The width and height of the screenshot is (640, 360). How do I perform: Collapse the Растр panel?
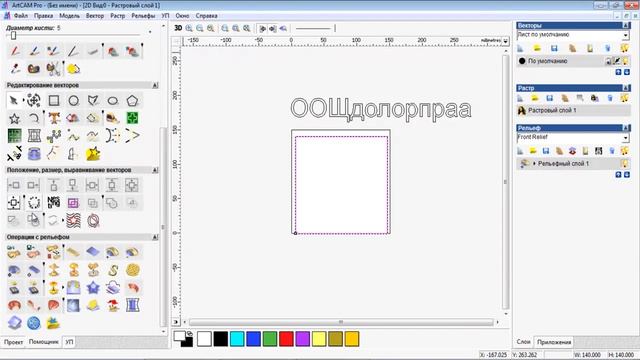point(626,88)
